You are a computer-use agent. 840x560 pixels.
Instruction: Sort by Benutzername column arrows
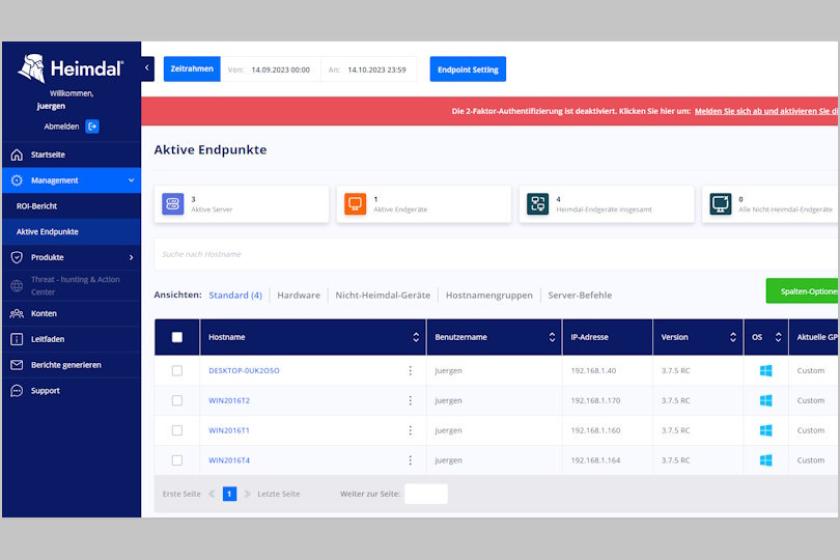(x=552, y=337)
